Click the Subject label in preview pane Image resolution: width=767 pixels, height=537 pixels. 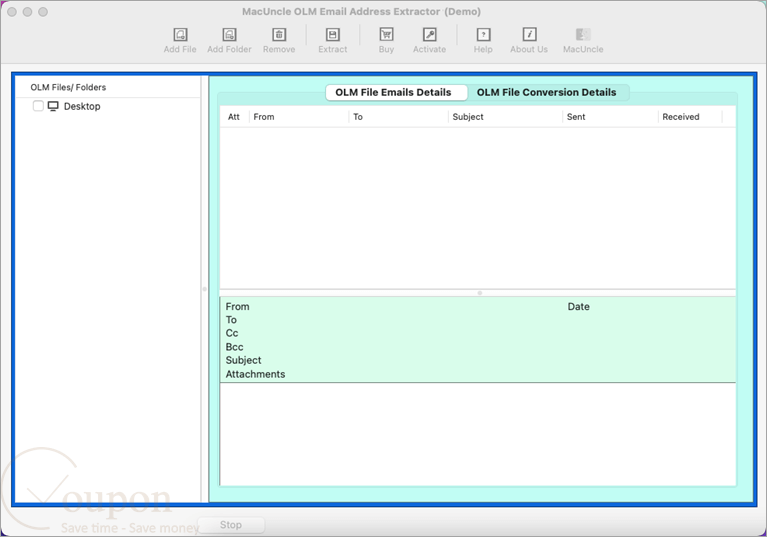pos(244,360)
